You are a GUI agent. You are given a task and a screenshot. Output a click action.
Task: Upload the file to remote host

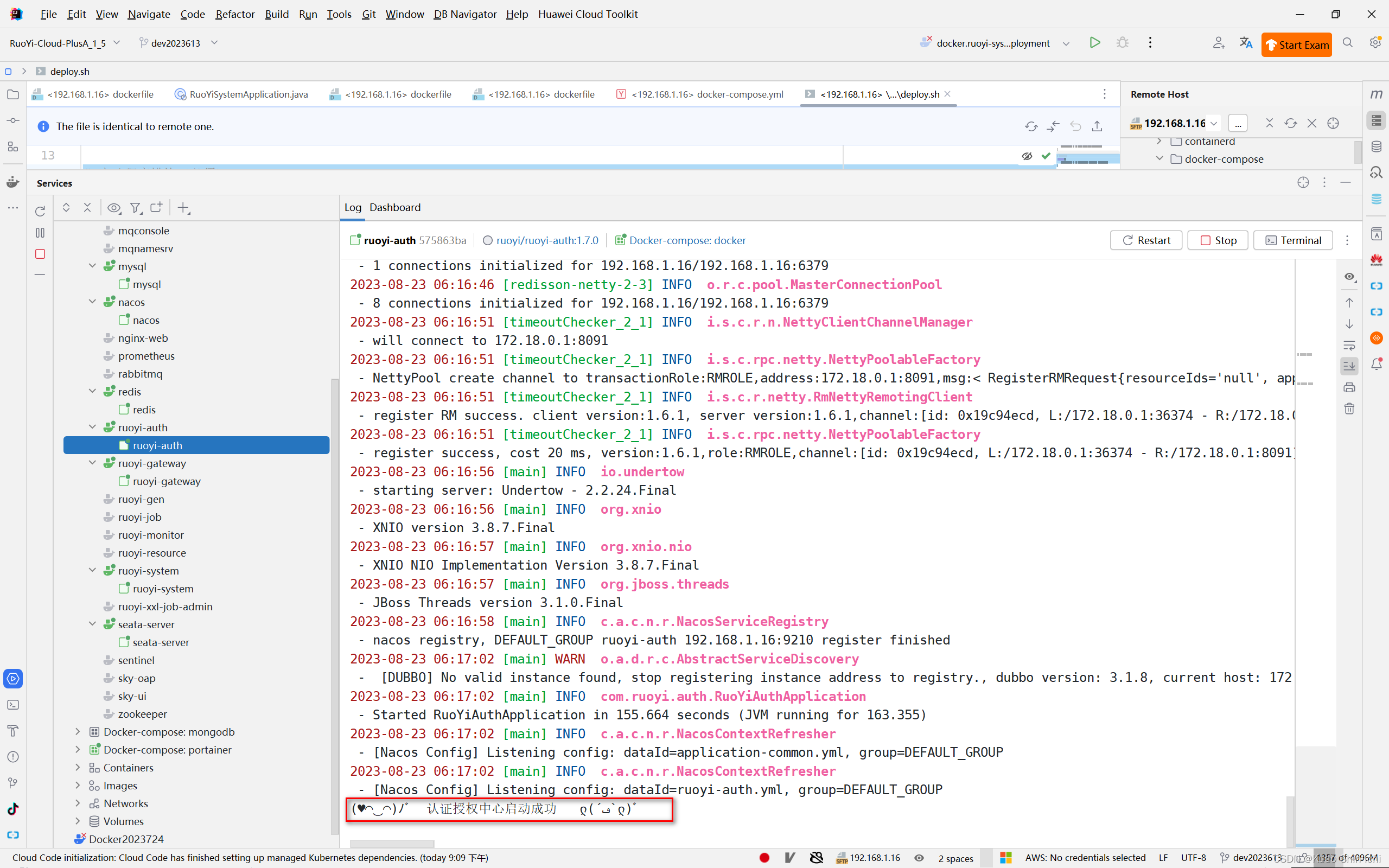click(1097, 126)
